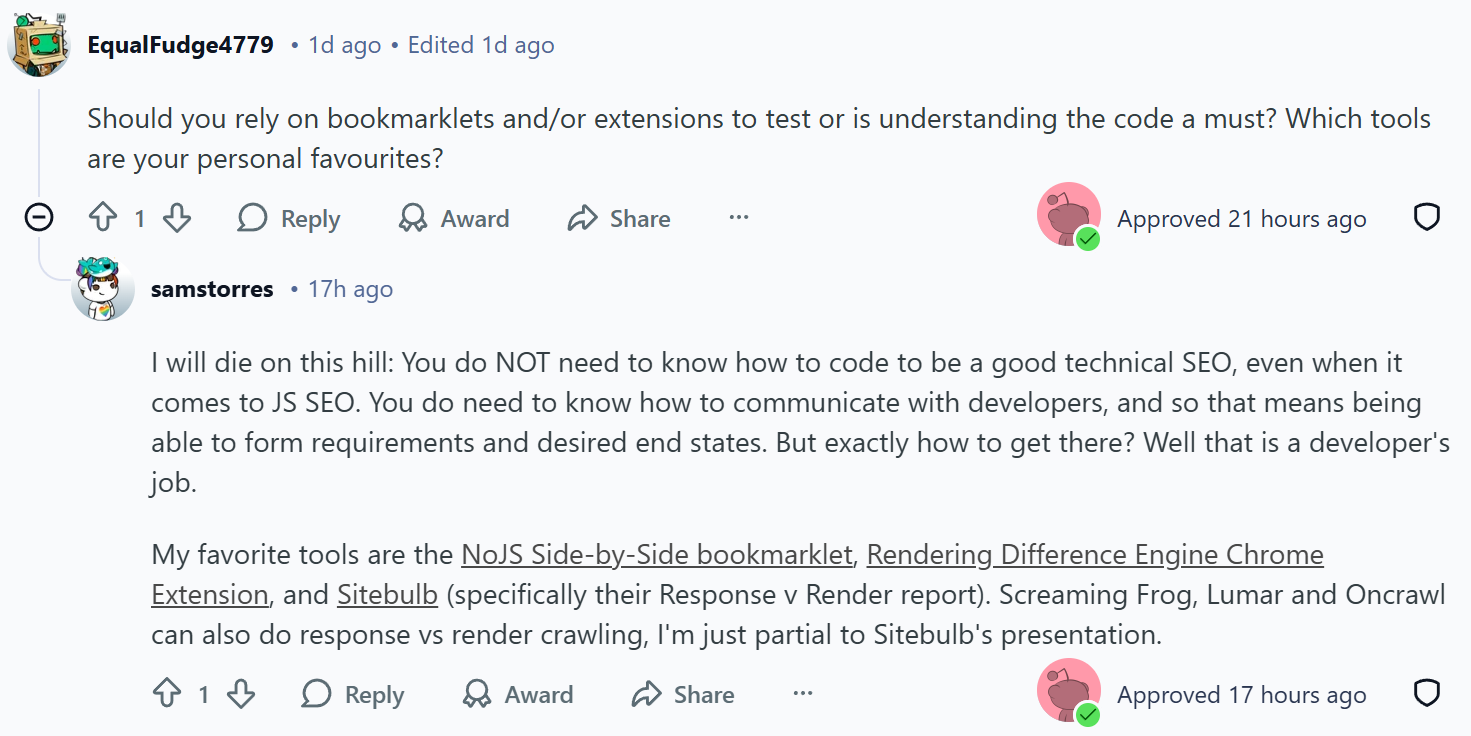The height and width of the screenshot is (736, 1471).
Task: Reply to samstorres's comment
Action: coord(353,694)
